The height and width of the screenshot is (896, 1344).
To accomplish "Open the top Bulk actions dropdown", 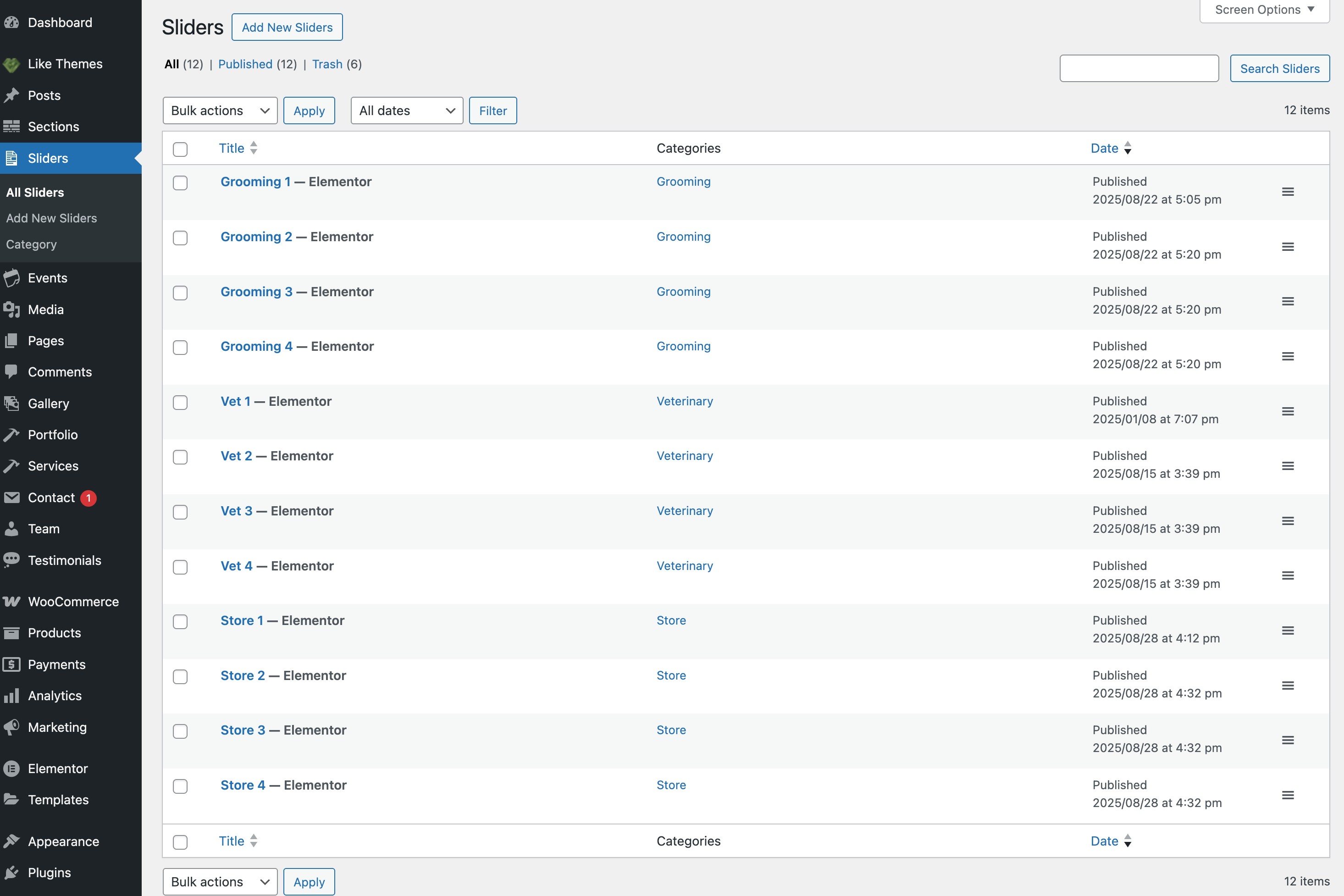I will click(220, 111).
